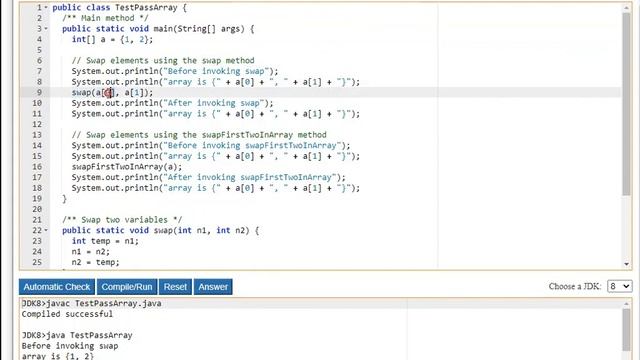Show the Answer
This screenshot has width=640, height=360.
point(213,287)
